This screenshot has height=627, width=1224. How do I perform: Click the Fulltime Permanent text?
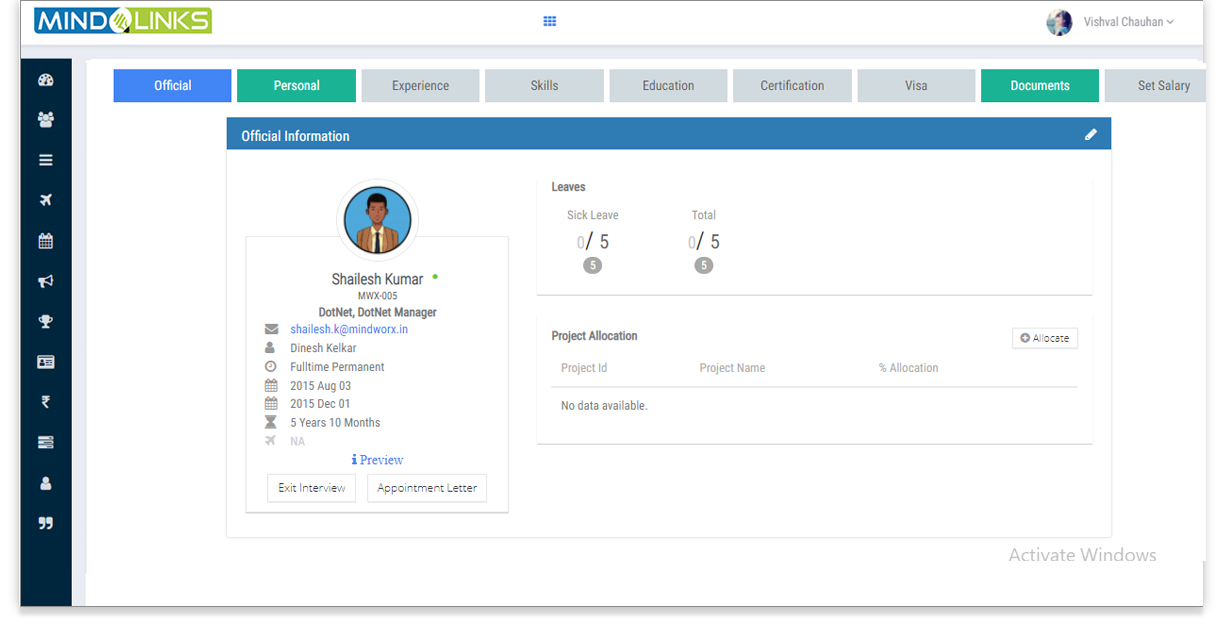coord(337,367)
